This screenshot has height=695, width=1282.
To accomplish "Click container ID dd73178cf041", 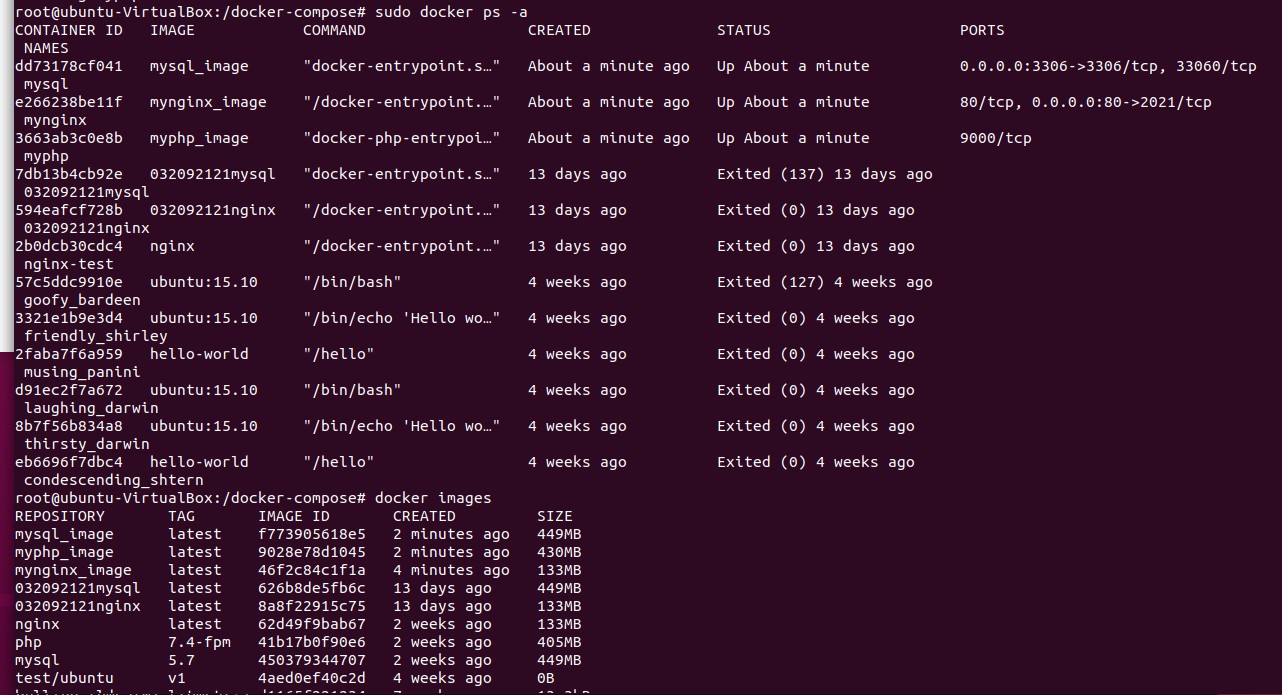I will pos(69,66).
